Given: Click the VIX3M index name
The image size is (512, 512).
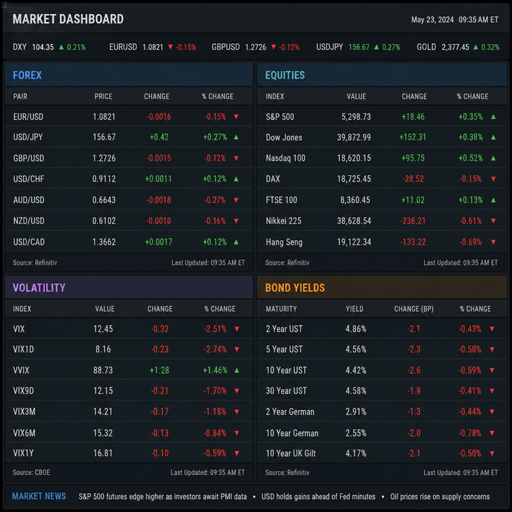Looking at the screenshot, I should click(x=24, y=412).
